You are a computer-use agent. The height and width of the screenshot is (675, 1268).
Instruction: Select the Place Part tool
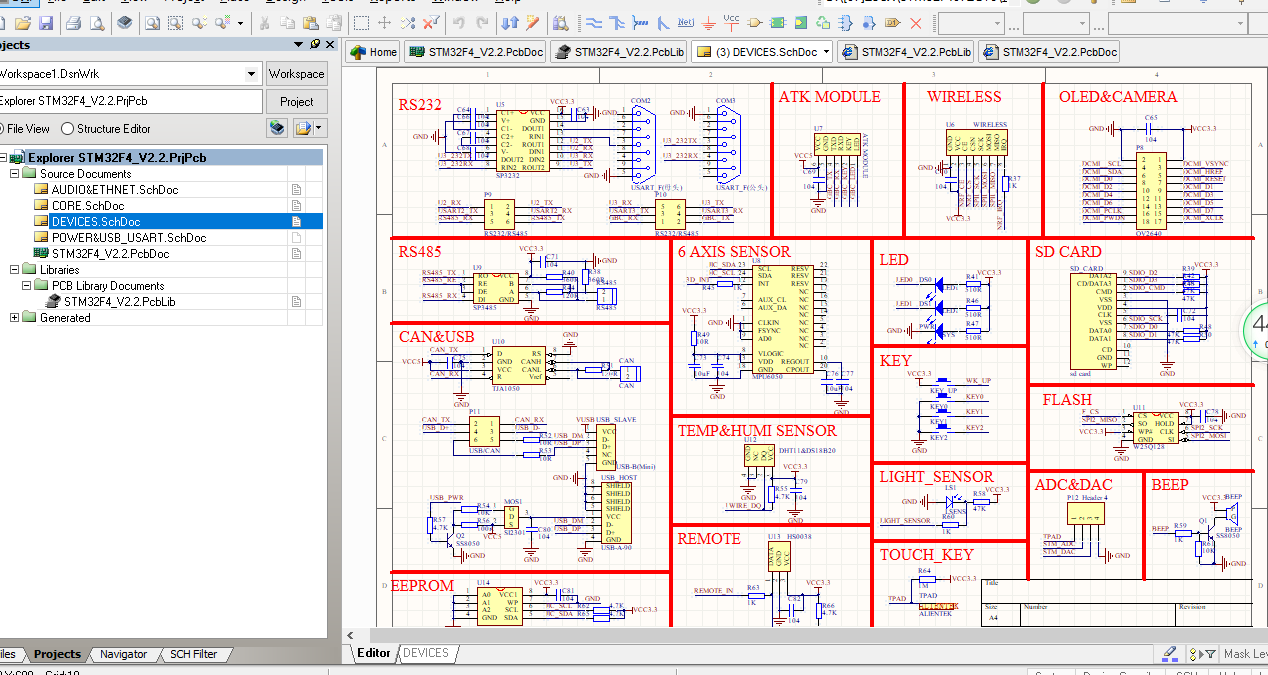755,22
